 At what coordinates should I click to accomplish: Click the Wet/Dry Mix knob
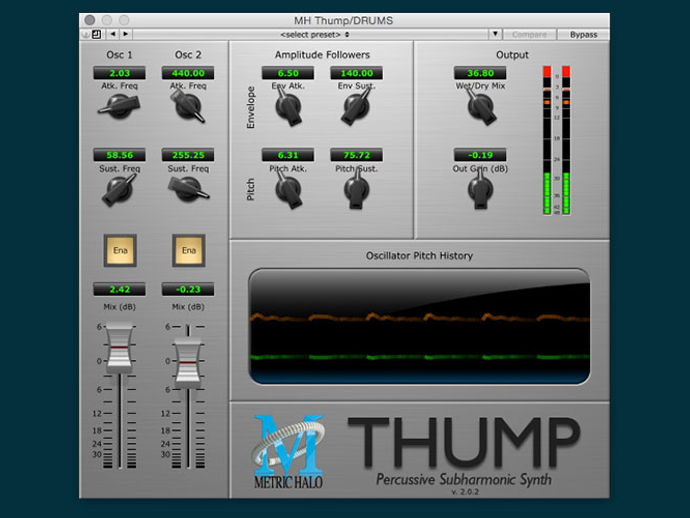click(481, 107)
